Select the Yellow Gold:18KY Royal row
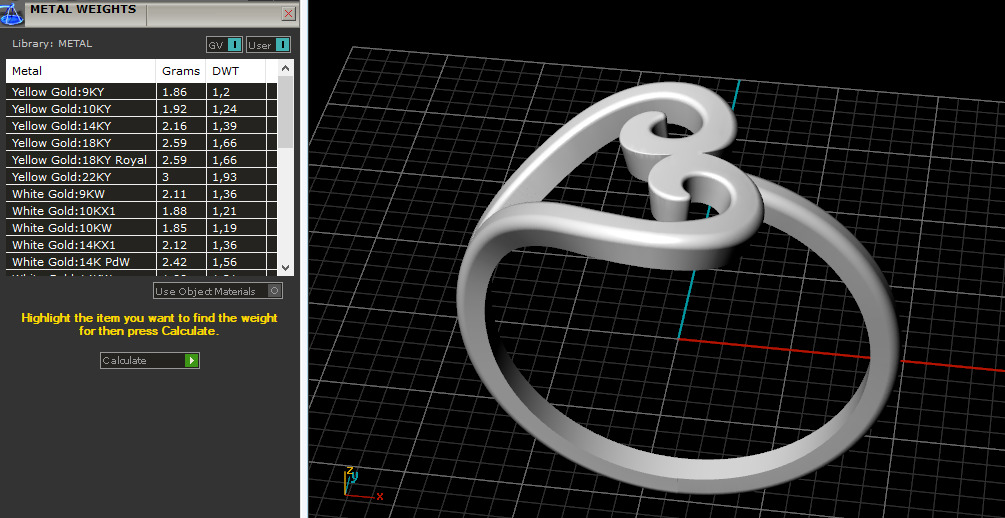Screen dimensions: 1005x518 click(x=142, y=160)
